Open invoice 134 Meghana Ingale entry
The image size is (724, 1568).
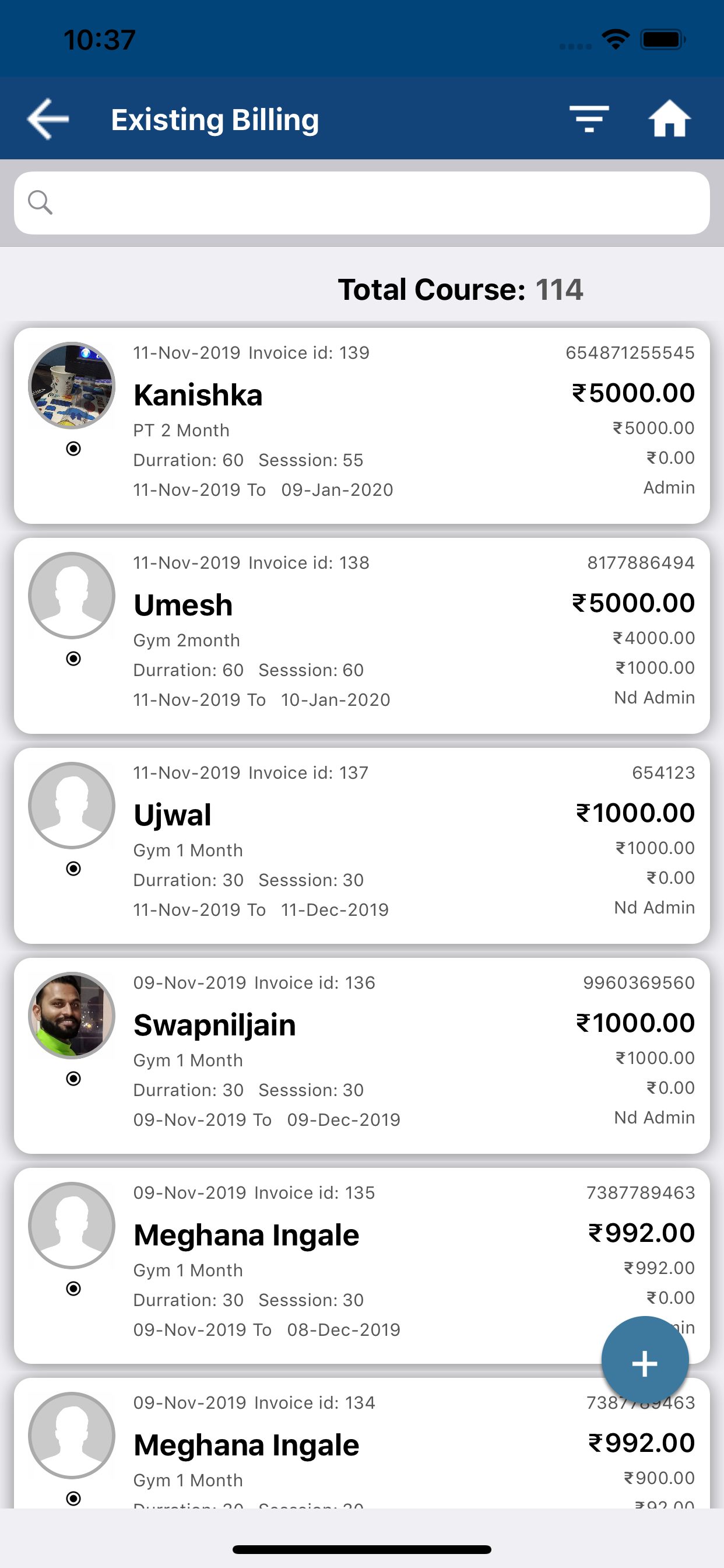pos(362,1443)
